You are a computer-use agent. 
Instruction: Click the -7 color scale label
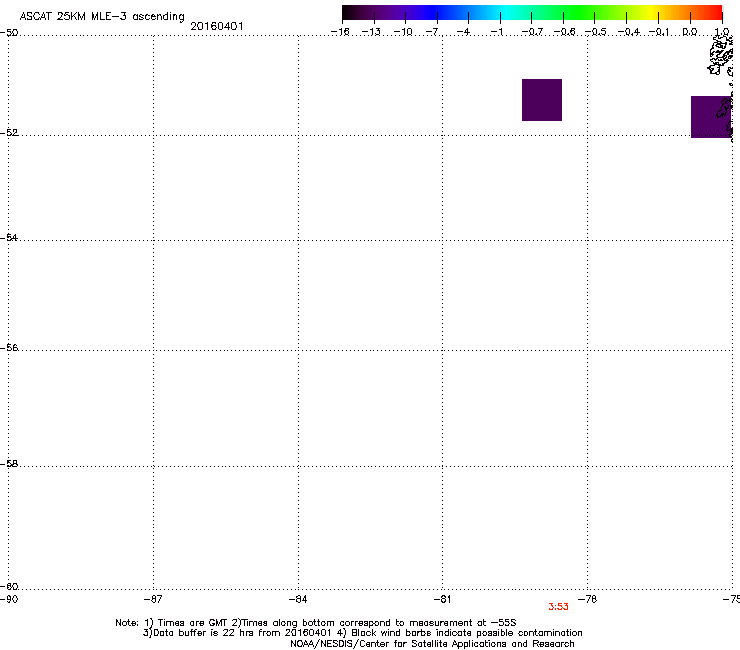432,32
